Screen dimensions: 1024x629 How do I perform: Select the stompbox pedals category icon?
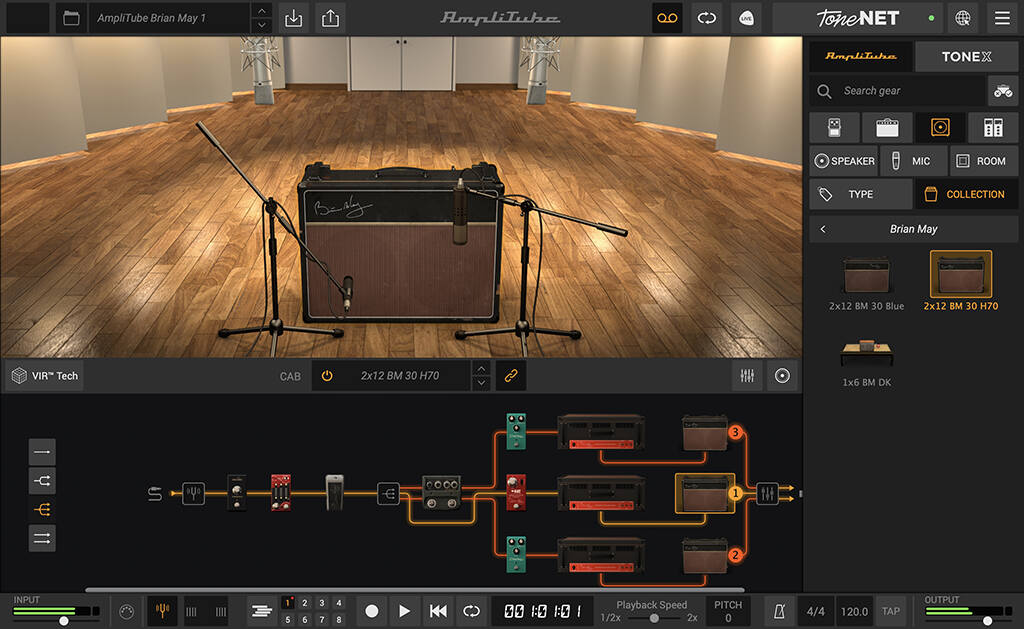tap(832, 127)
